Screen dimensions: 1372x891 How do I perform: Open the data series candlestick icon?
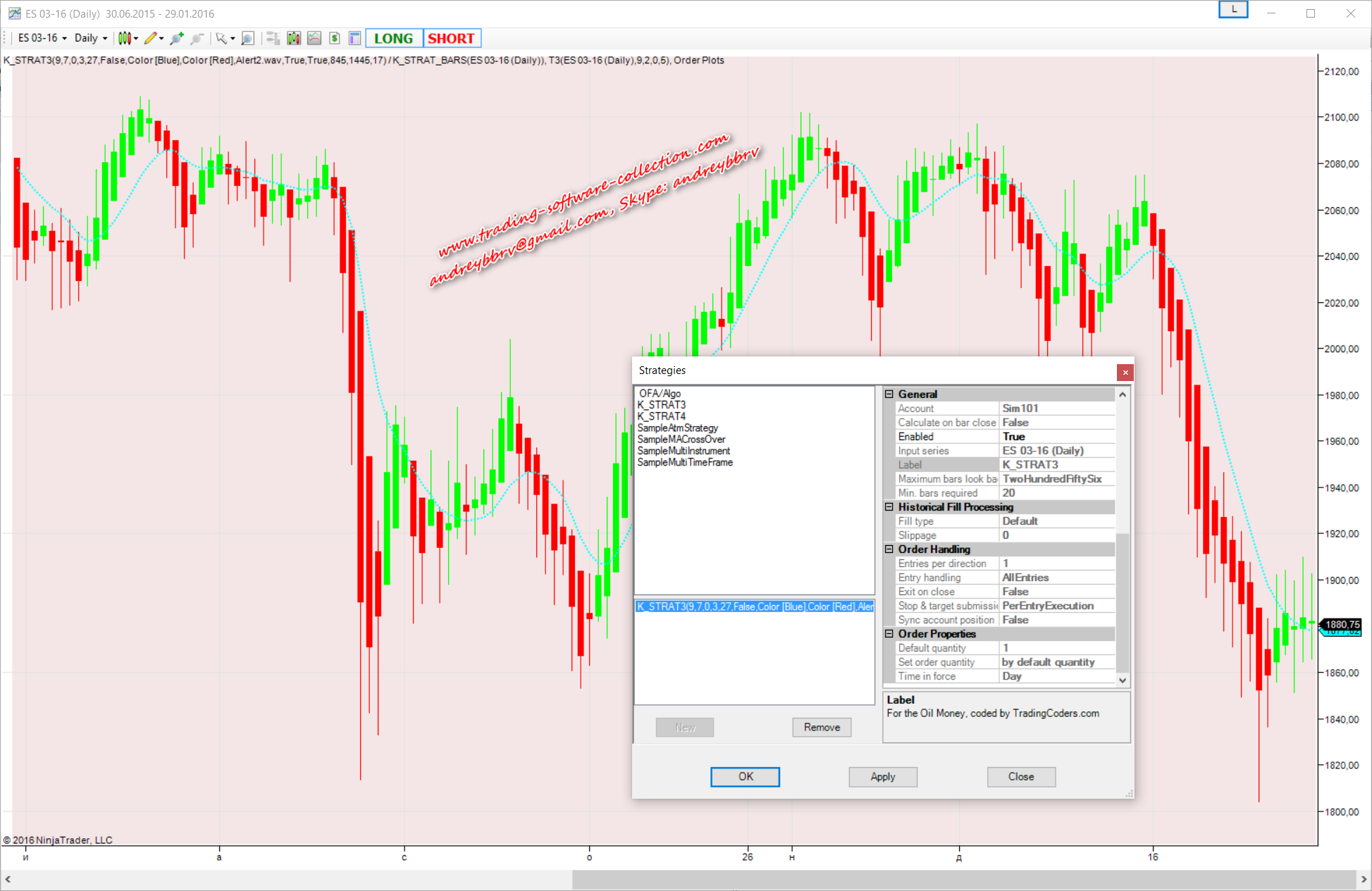tap(294, 38)
